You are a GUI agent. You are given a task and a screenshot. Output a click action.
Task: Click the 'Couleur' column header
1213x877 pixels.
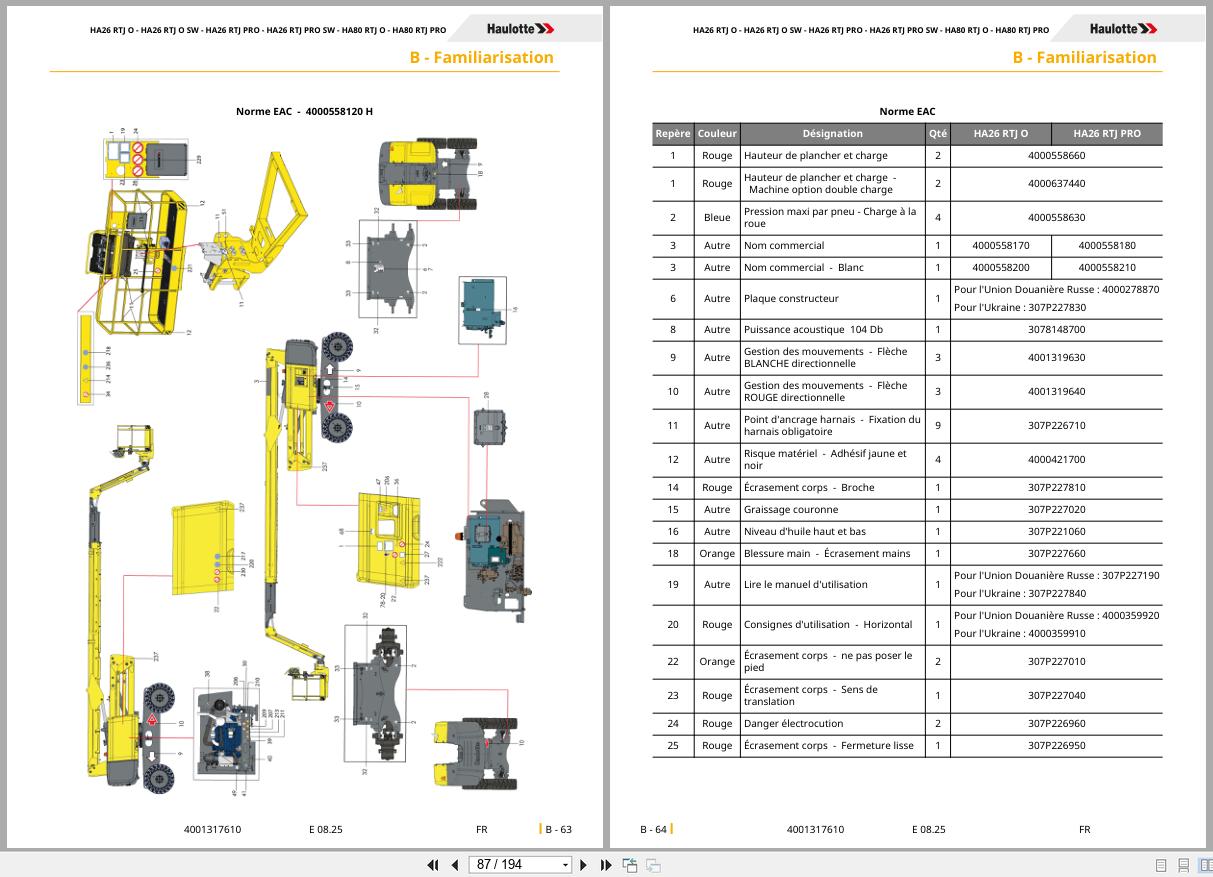coord(717,133)
